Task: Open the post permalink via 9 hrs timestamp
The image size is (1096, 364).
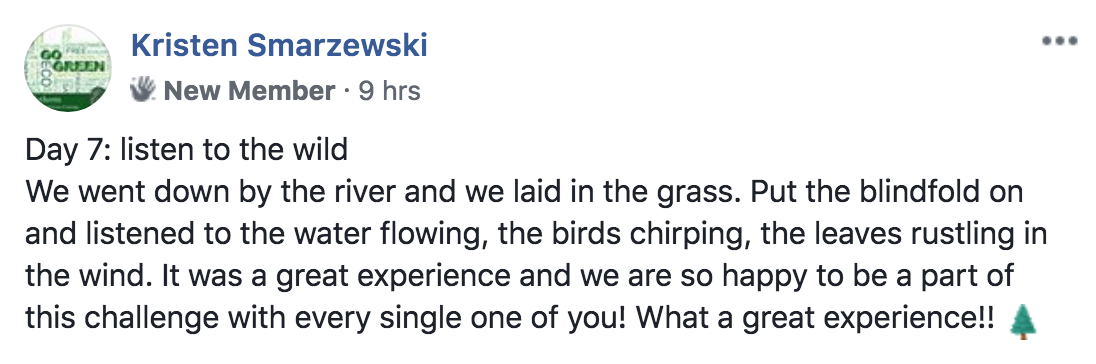Action: point(389,90)
